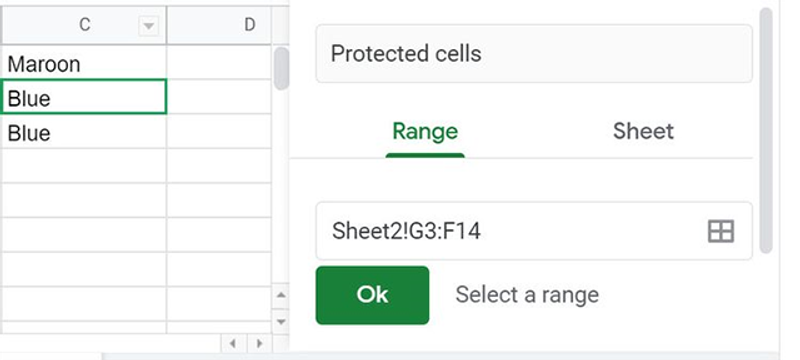800x360 pixels.
Task: Select the Maroon cell
Action: (x=83, y=63)
